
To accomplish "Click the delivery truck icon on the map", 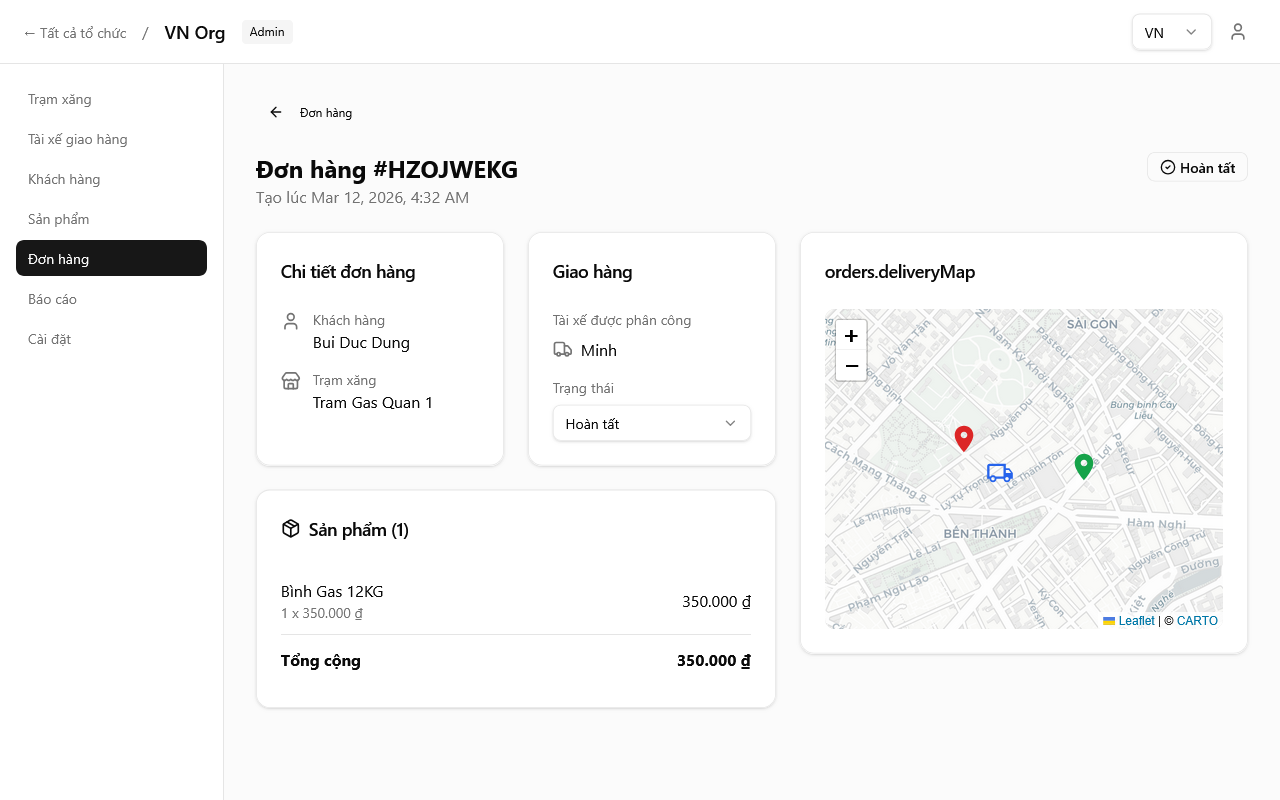I will (999, 473).
